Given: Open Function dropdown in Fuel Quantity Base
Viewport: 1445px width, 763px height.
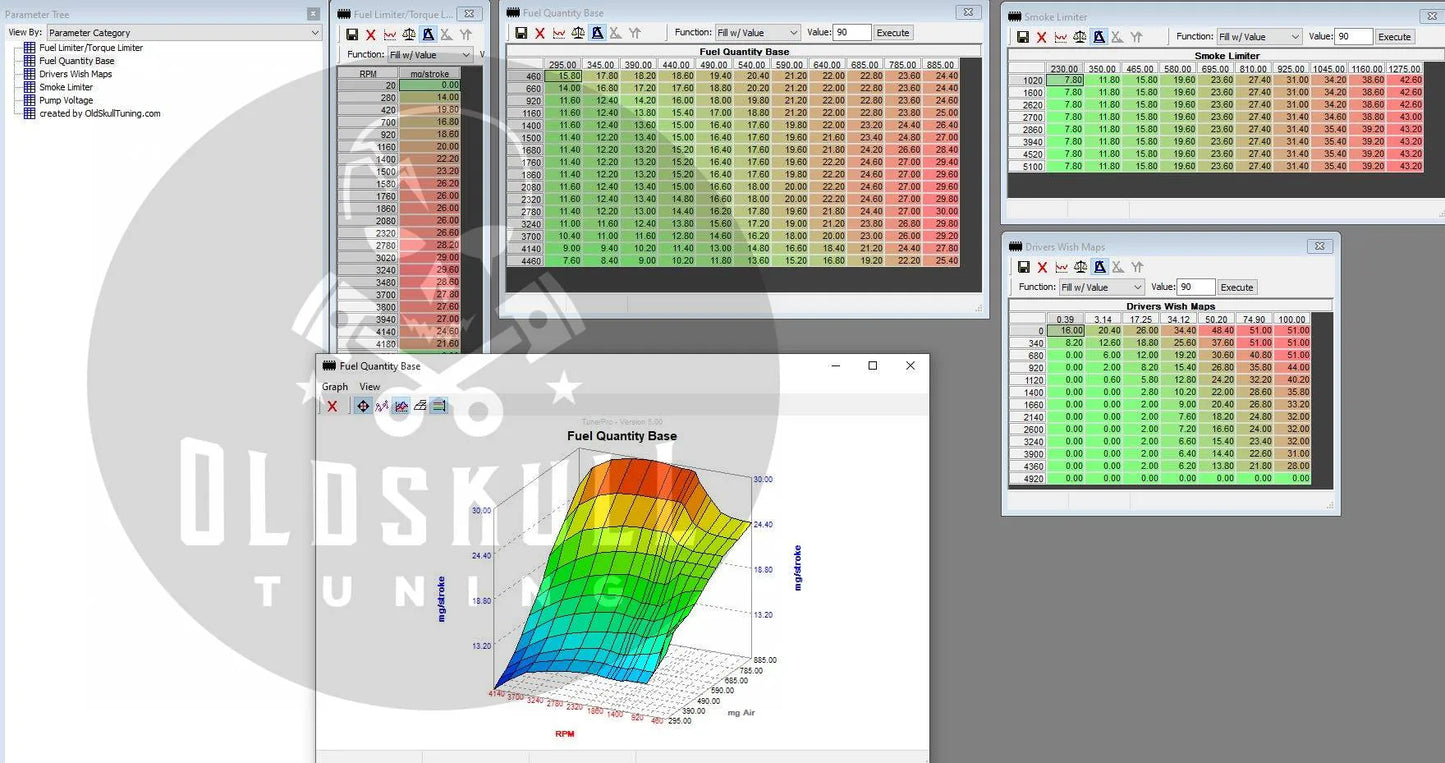Looking at the screenshot, I should click(757, 33).
